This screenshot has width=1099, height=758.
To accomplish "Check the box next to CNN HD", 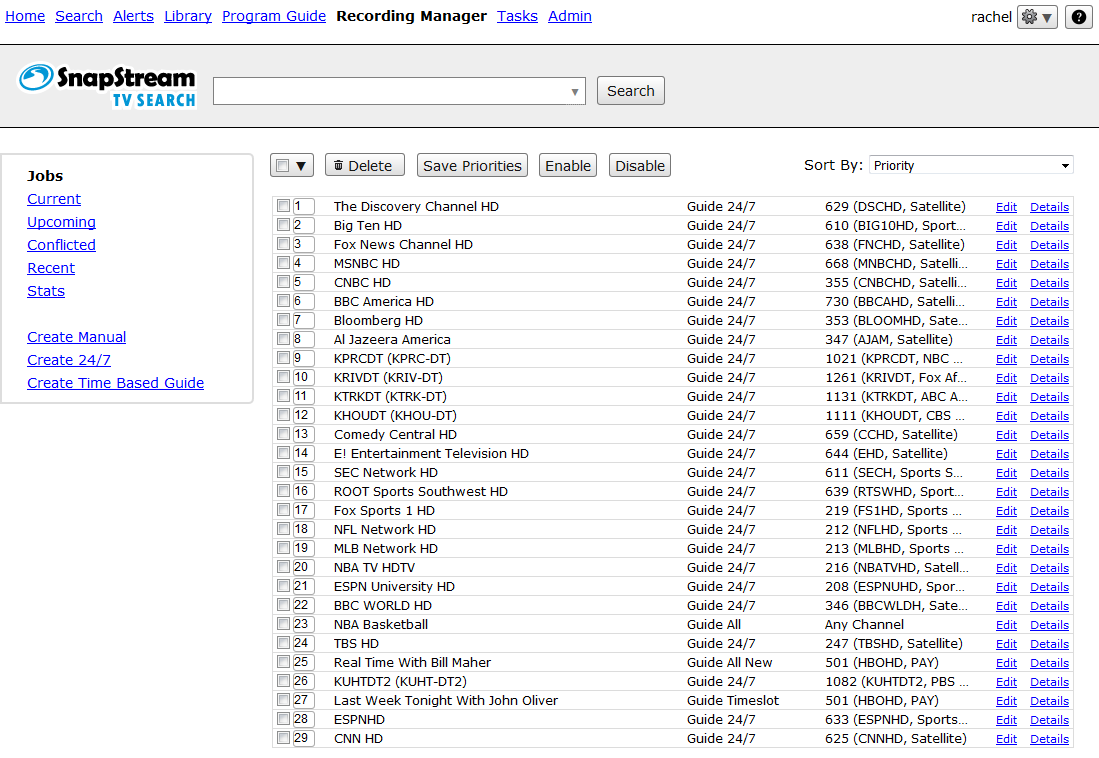I will point(284,738).
